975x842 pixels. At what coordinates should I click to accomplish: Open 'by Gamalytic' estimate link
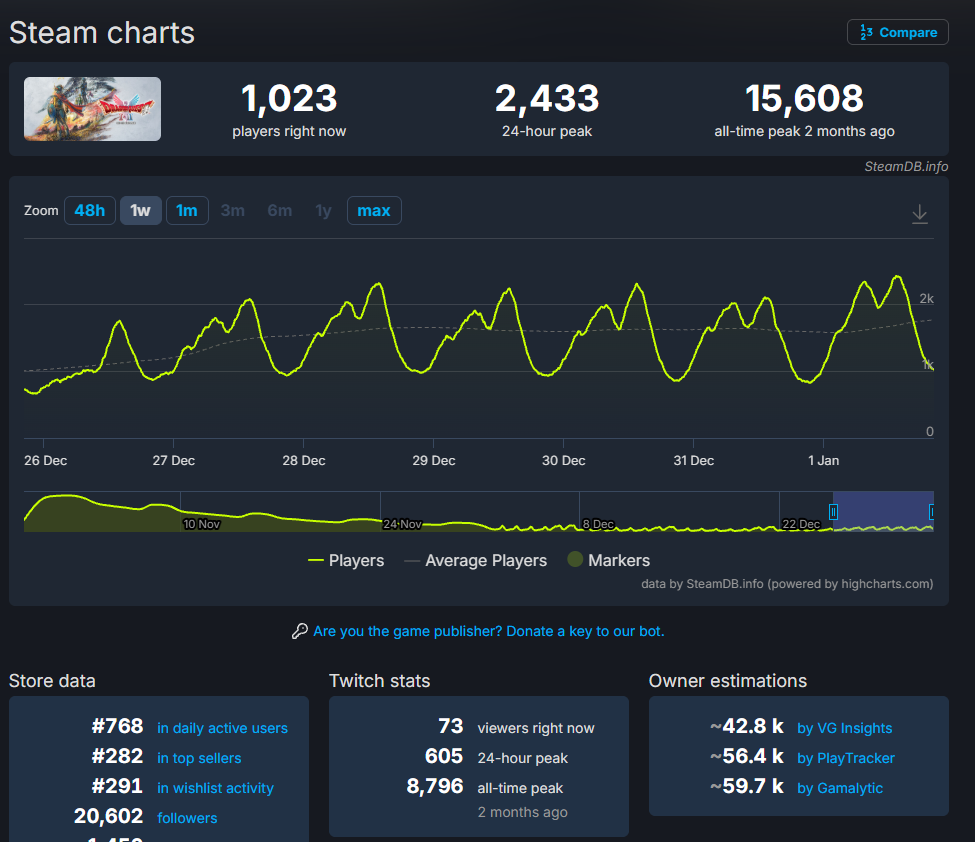[840, 788]
